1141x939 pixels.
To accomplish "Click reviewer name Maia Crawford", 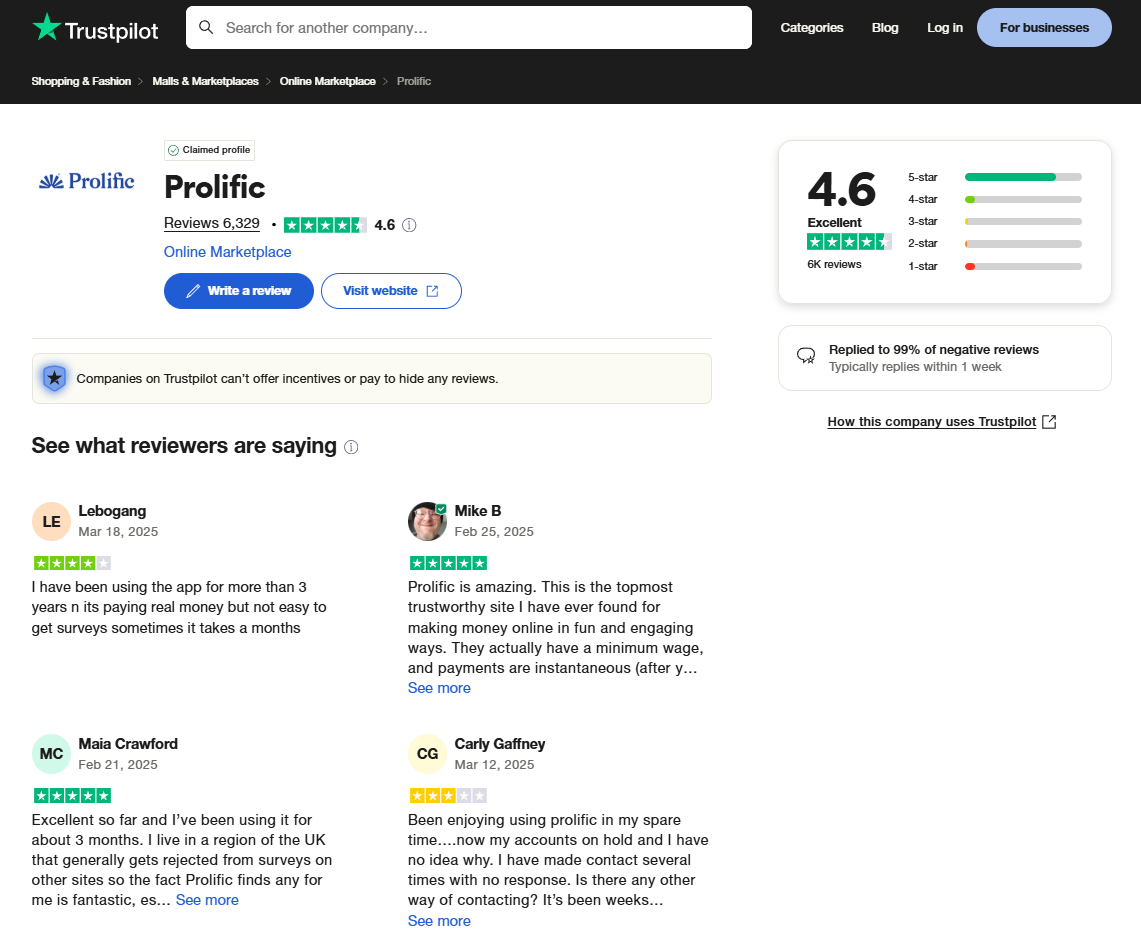I will (128, 744).
